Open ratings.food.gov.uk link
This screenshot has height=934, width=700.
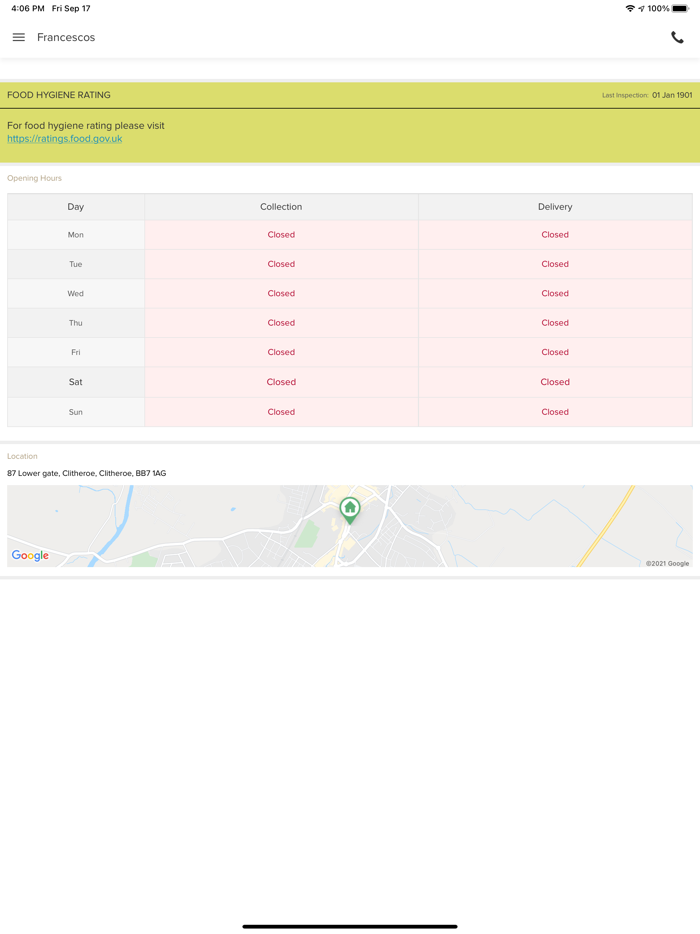pyautogui.click(x=64, y=139)
